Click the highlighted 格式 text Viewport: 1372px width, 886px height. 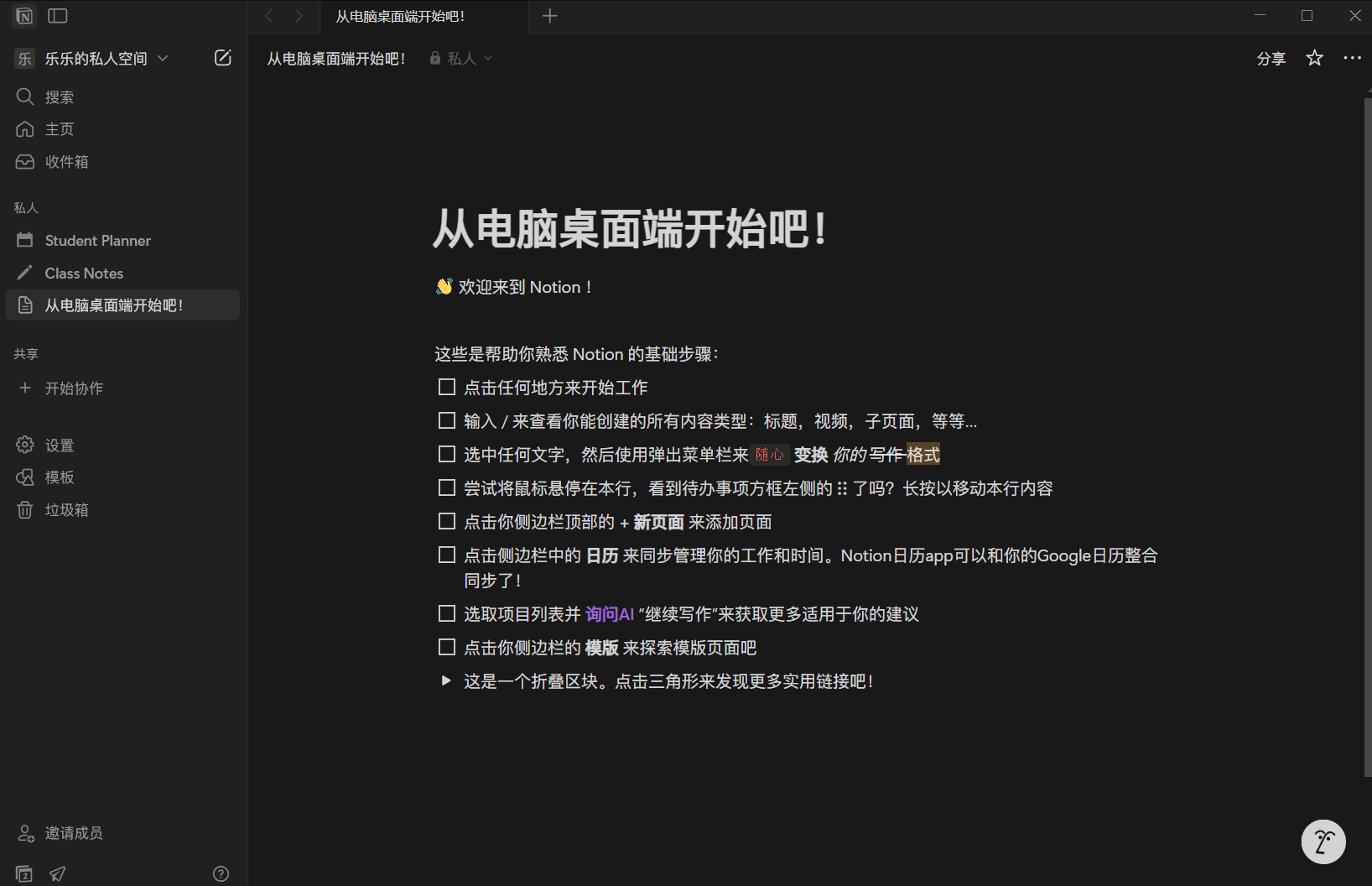click(x=922, y=454)
